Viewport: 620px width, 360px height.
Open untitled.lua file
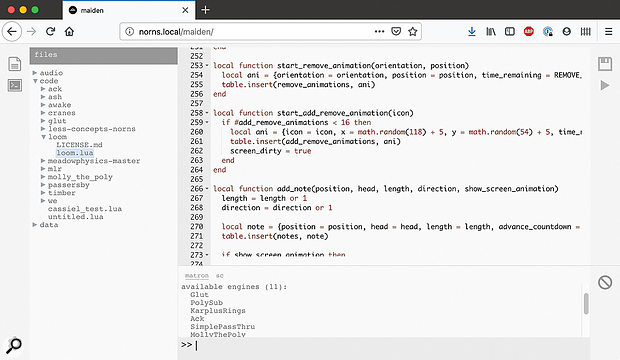click(76, 217)
